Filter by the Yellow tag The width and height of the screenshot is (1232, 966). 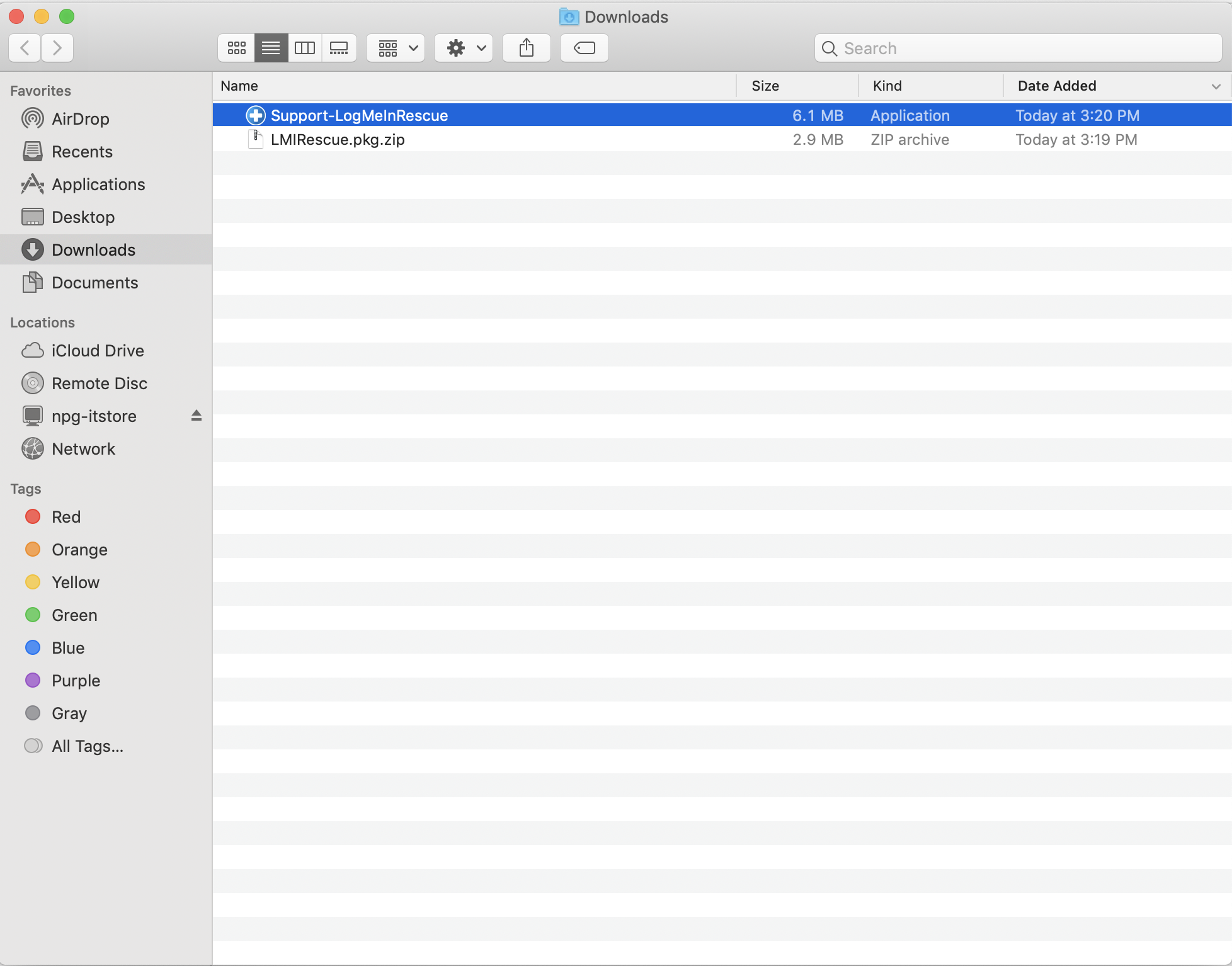coord(106,582)
